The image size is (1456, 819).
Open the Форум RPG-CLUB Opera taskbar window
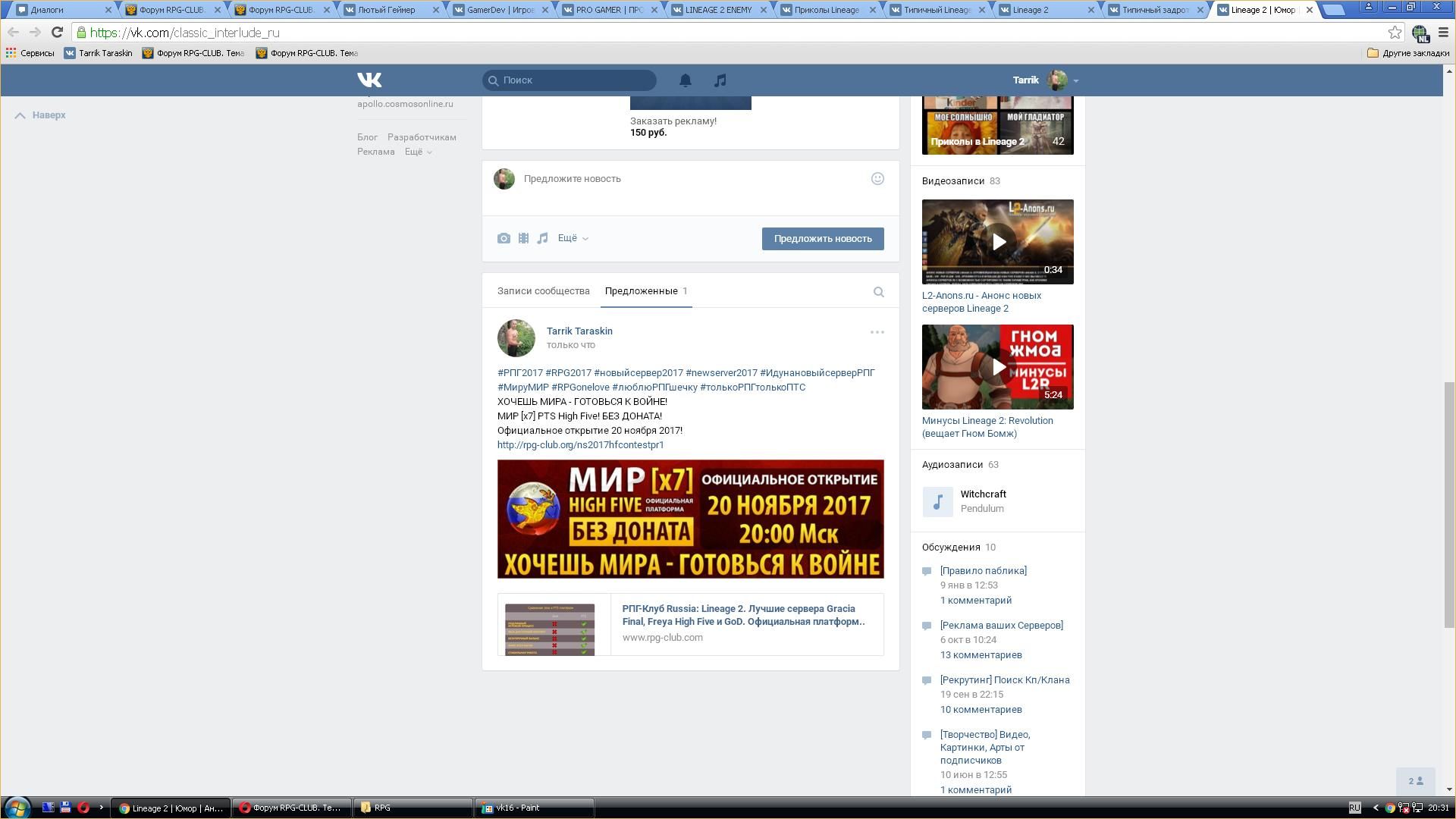tap(291, 808)
